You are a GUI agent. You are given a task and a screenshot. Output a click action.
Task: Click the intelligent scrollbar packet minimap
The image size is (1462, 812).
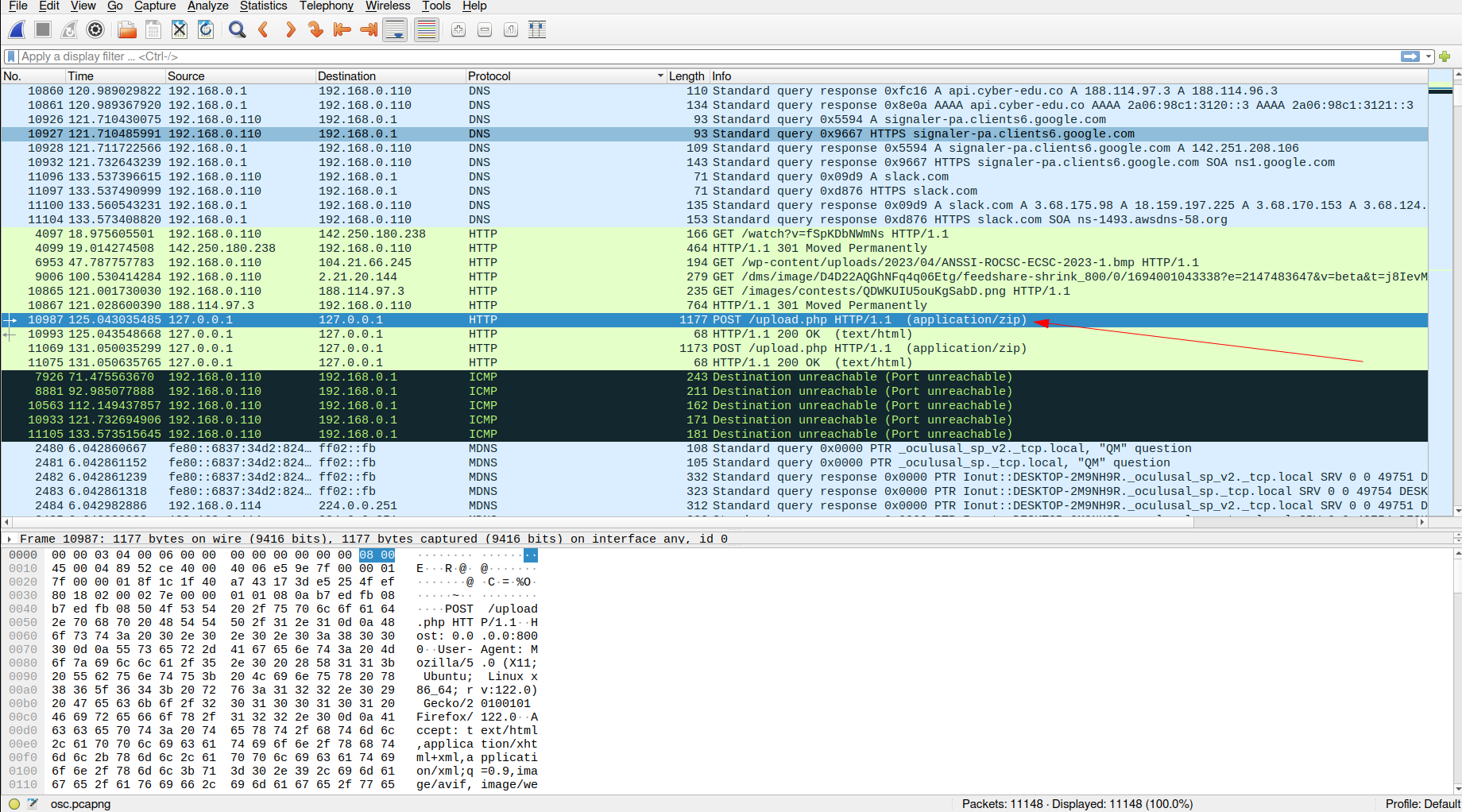point(1440,292)
